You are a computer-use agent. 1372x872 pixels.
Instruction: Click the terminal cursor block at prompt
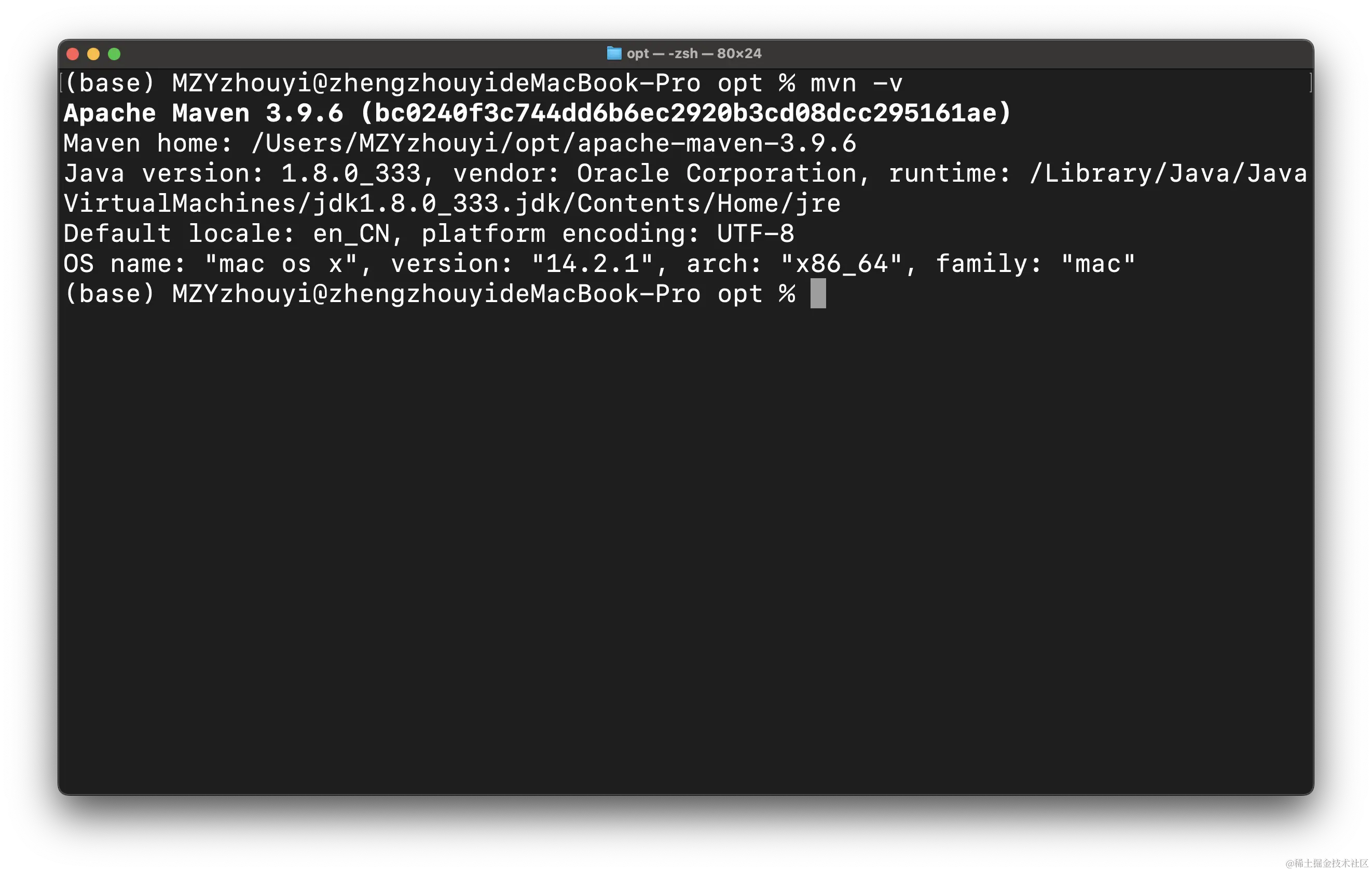tap(818, 293)
